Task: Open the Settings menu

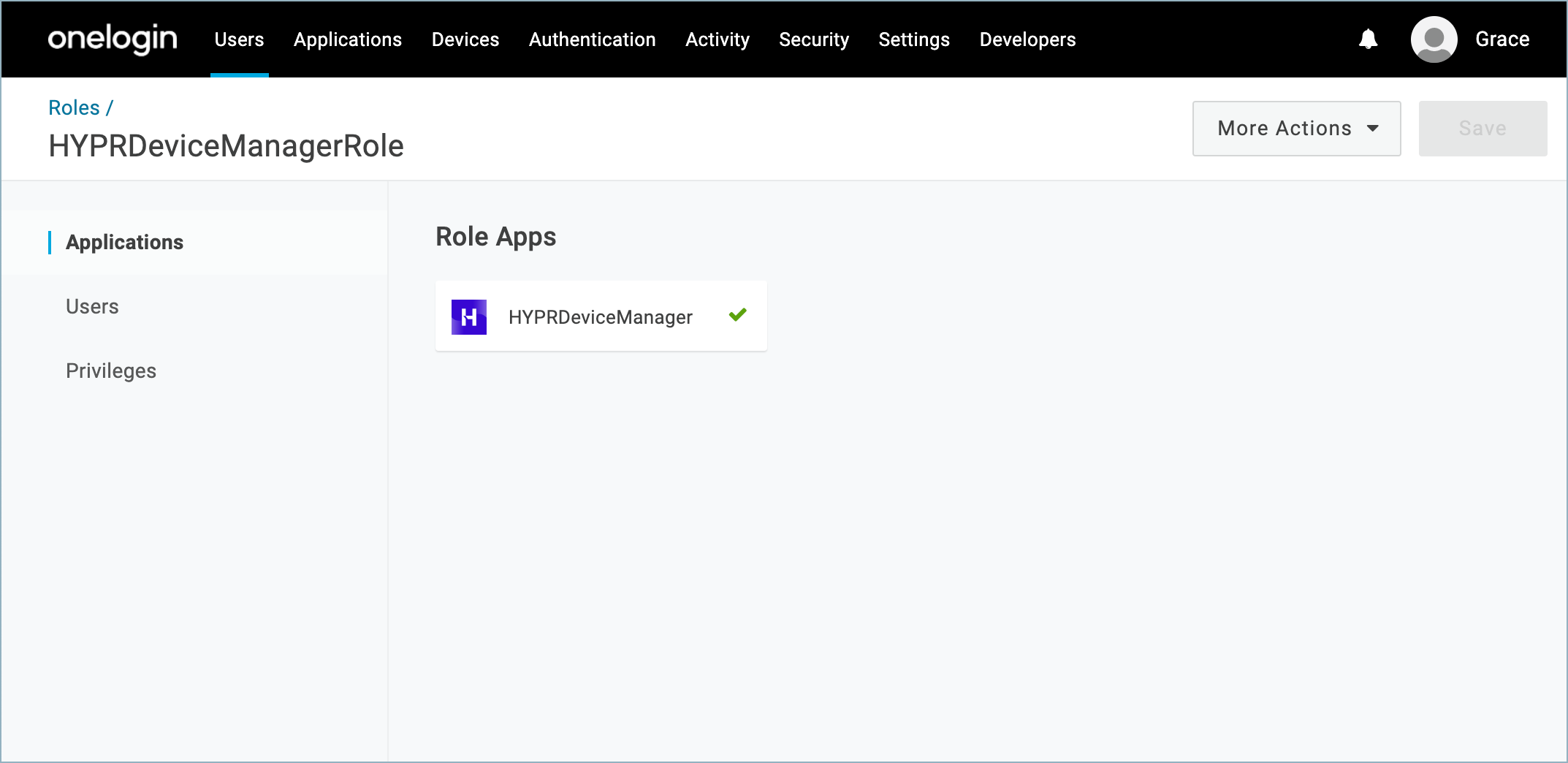Action: pyautogui.click(x=914, y=39)
